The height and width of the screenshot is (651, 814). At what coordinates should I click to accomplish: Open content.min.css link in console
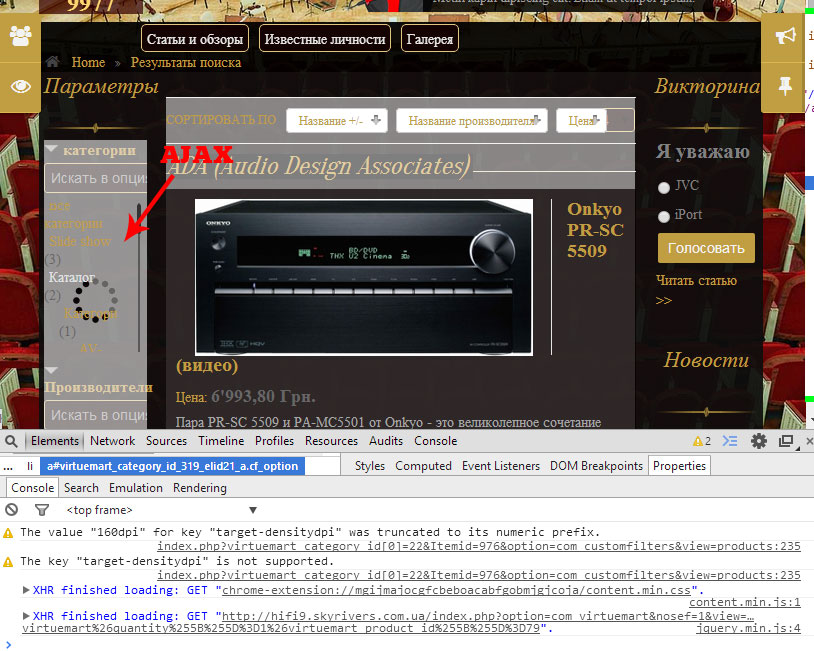(x=456, y=590)
